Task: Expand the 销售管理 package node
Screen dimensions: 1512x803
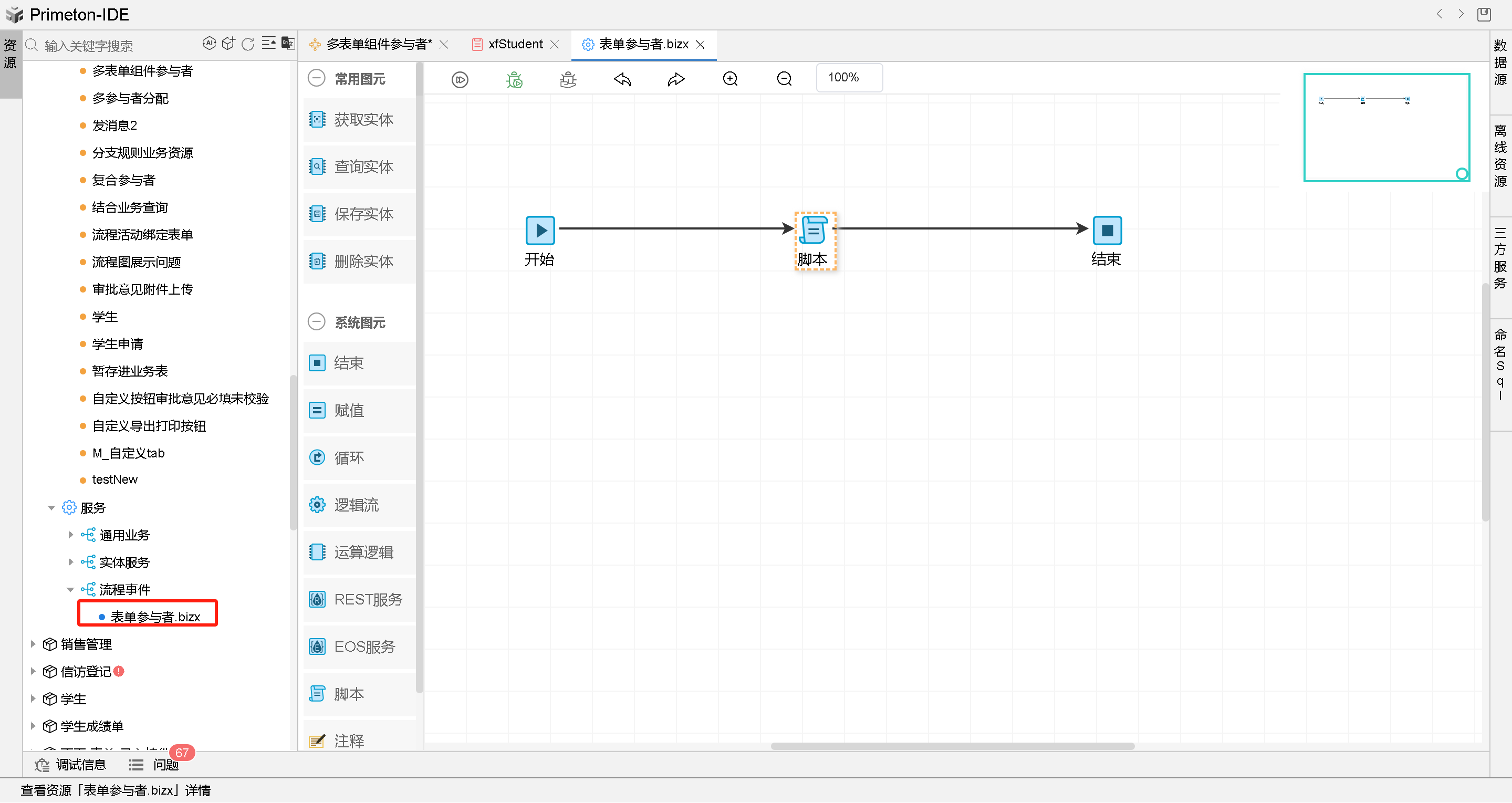Action: [x=33, y=644]
